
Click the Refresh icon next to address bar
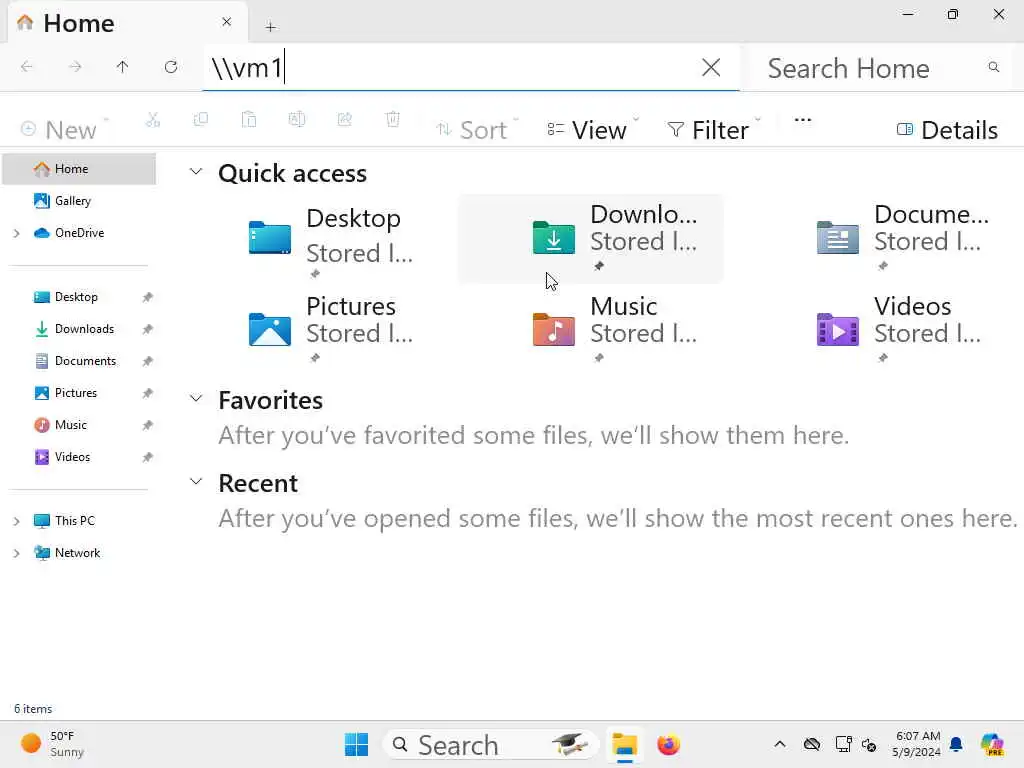click(x=171, y=67)
